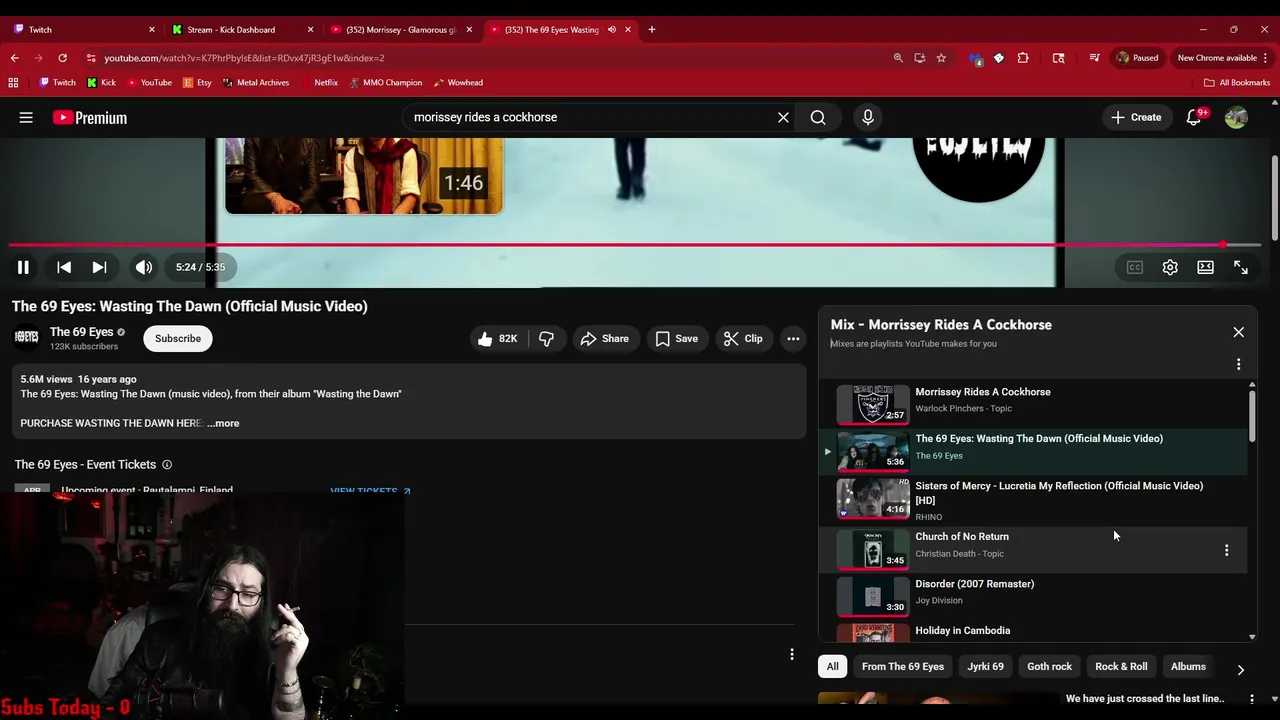The width and height of the screenshot is (1280, 720).
Task: Open Chrome extensions puzzle icon
Action: click(x=1023, y=58)
